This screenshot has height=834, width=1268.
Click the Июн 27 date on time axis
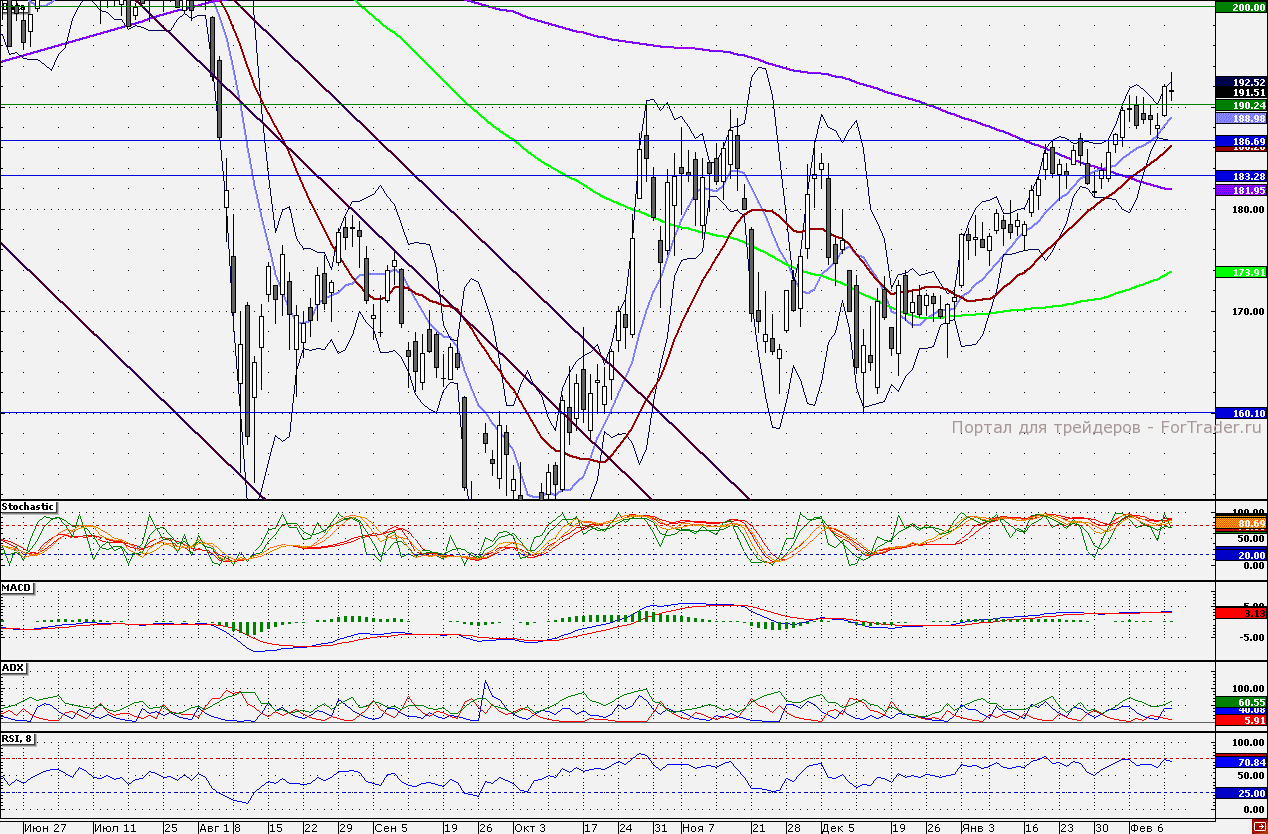pos(44,828)
